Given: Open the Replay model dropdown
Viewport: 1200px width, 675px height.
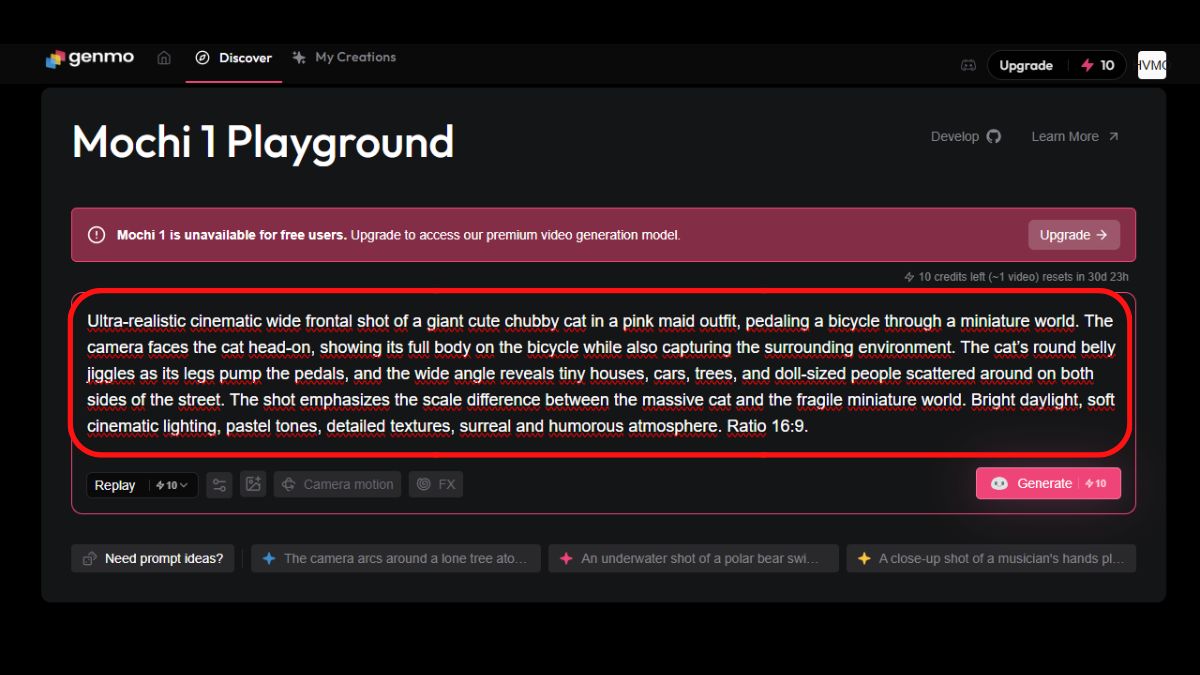Looking at the screenshot, I should pos(142,485).
